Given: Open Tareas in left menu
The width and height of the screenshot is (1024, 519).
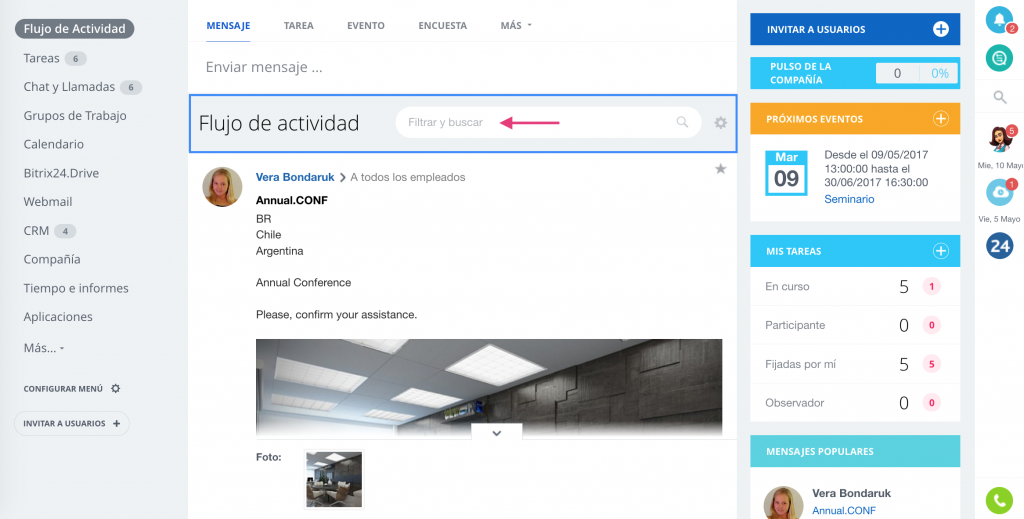Looking at the screenshot, I should pyautogui.click(x=42, y=58).
